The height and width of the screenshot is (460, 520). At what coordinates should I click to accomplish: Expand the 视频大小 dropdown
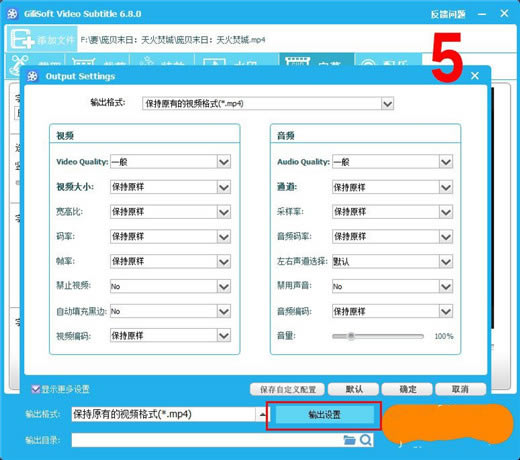tap(224, 187)
